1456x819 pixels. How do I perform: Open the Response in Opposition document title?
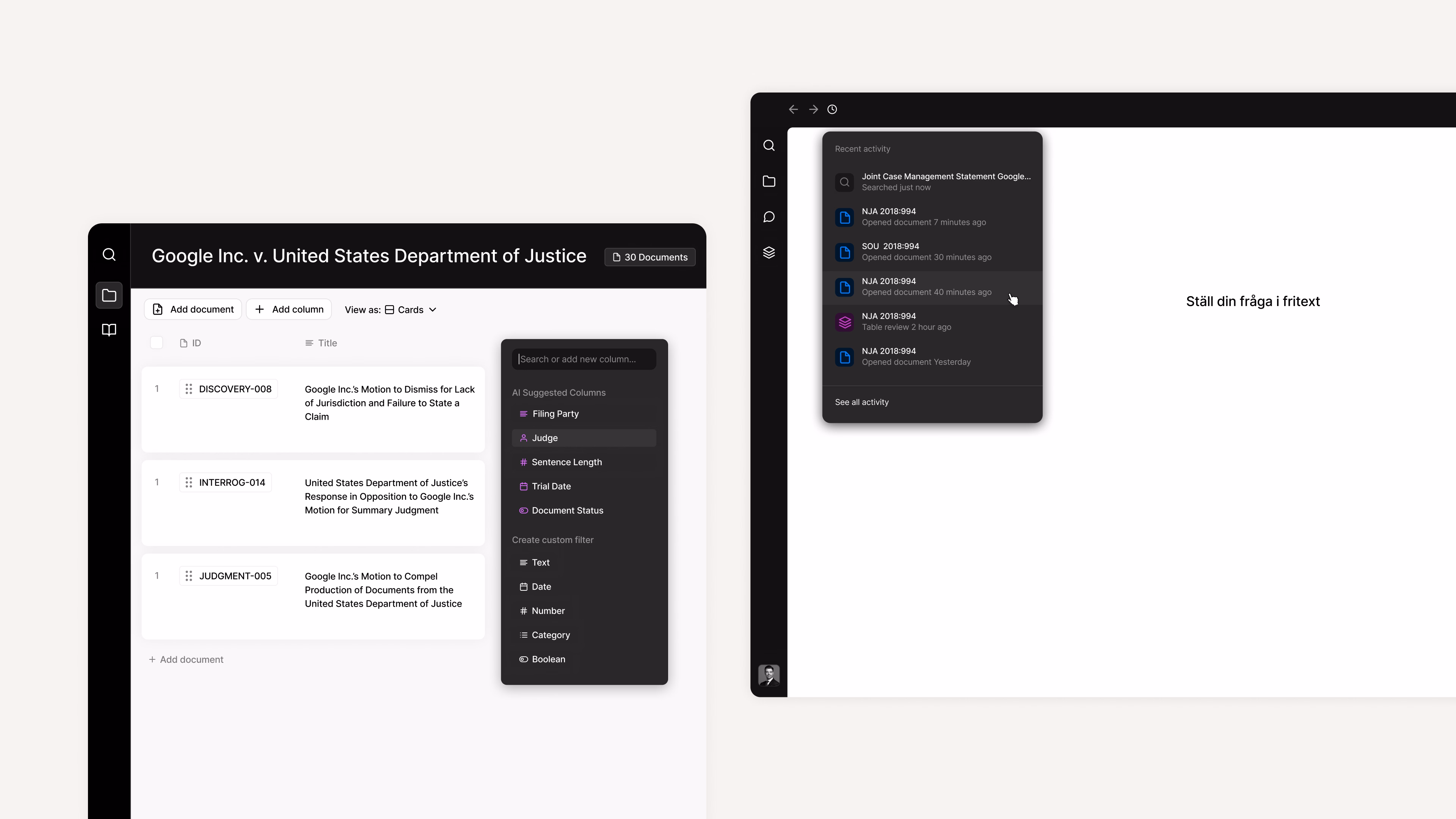(x=389, y=496)
